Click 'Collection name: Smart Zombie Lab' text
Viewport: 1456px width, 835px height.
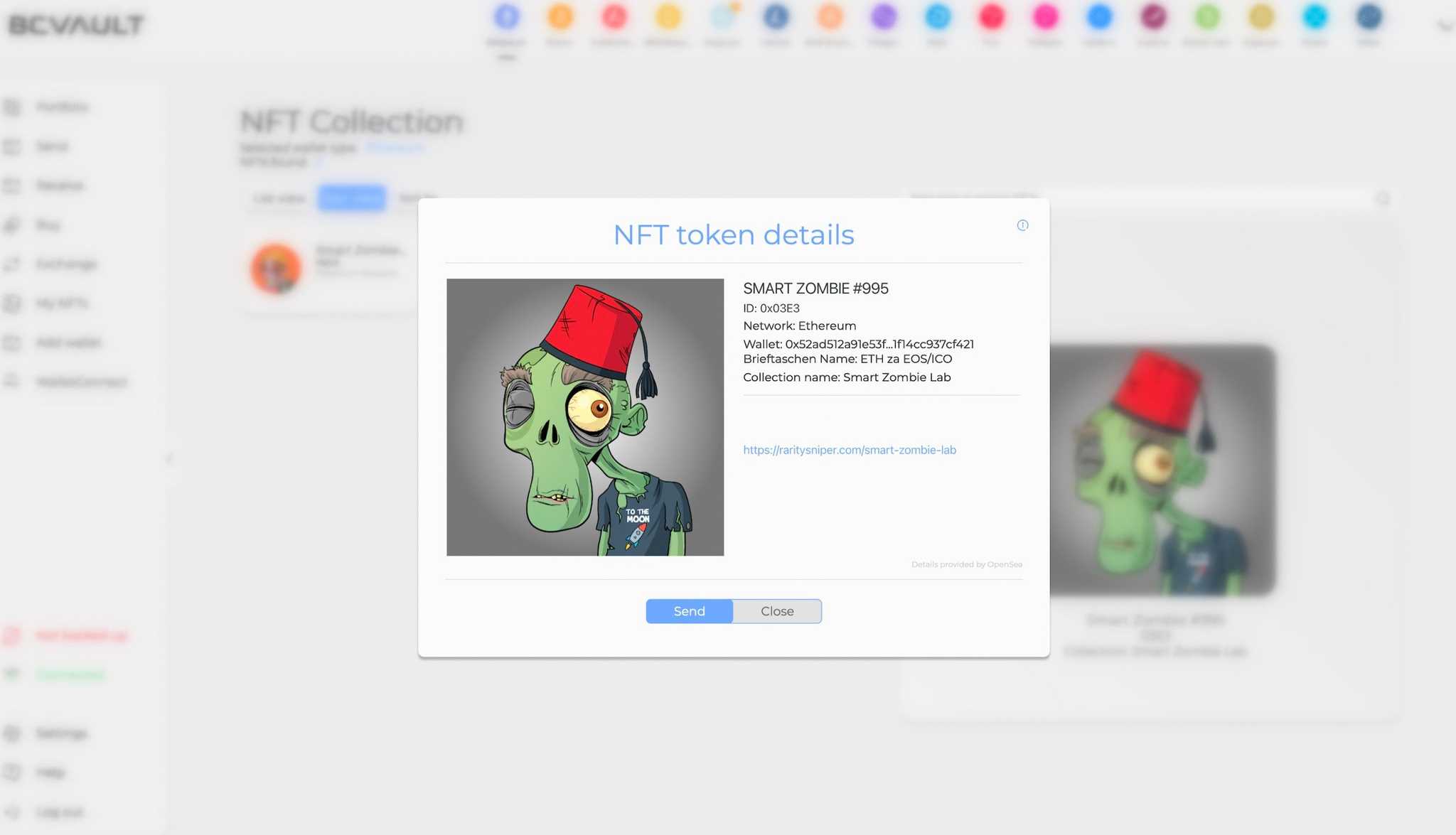tap(847, 377)
